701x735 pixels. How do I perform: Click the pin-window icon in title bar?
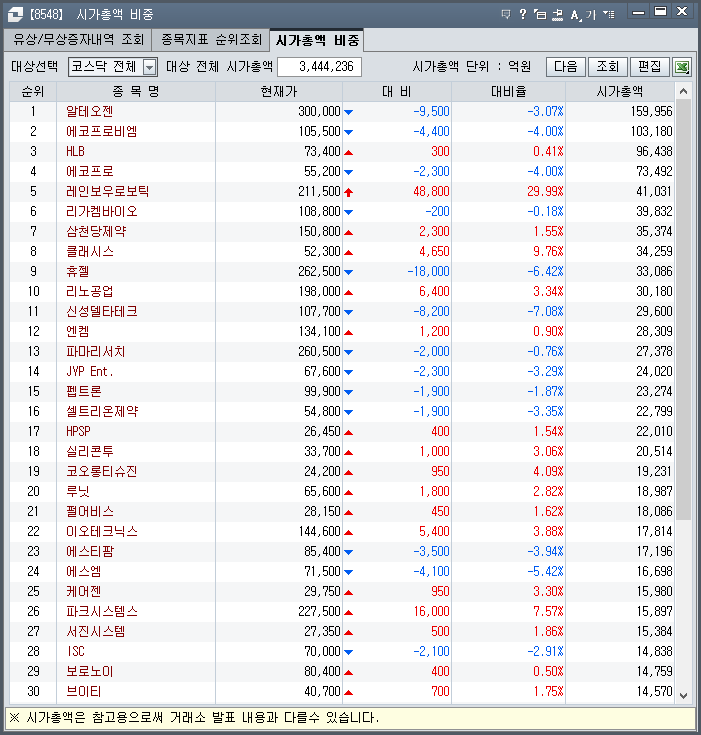(x=557, y=15)
